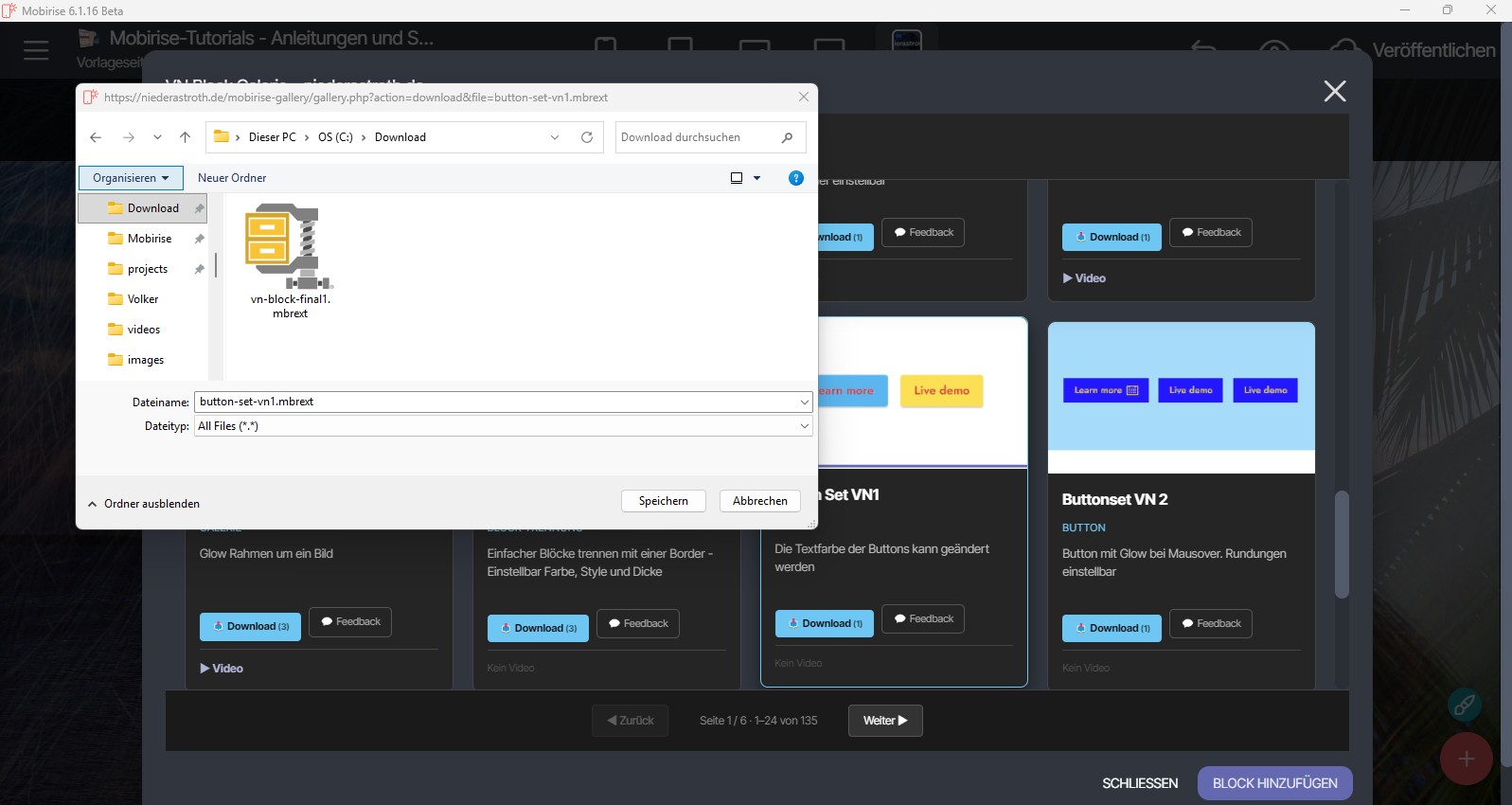Download the Buttonset VN 2 block
This screenshot has height=805, width=1512.
coord(1112,629)
